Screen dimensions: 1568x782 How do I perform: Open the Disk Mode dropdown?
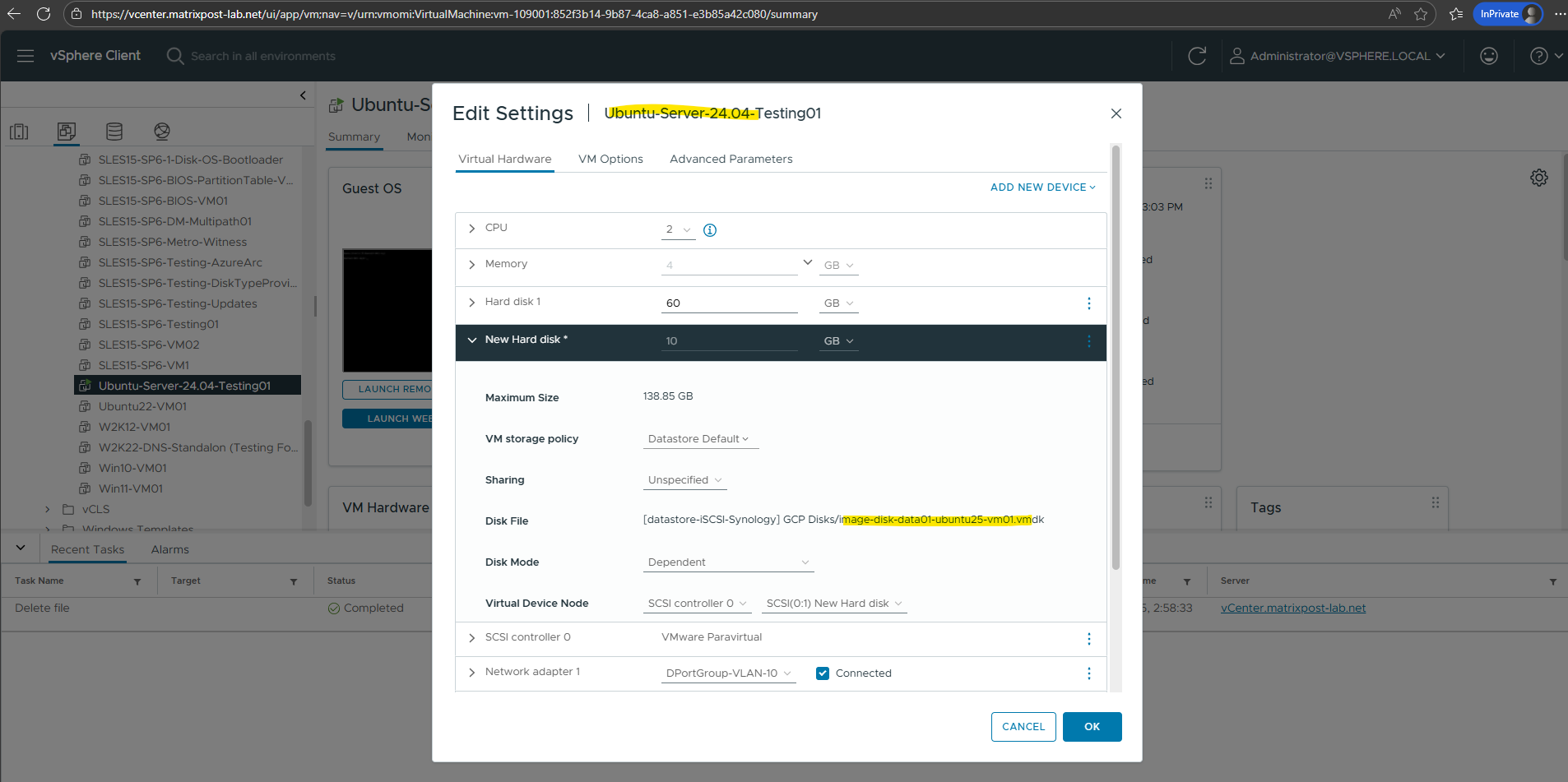(729, 562)
